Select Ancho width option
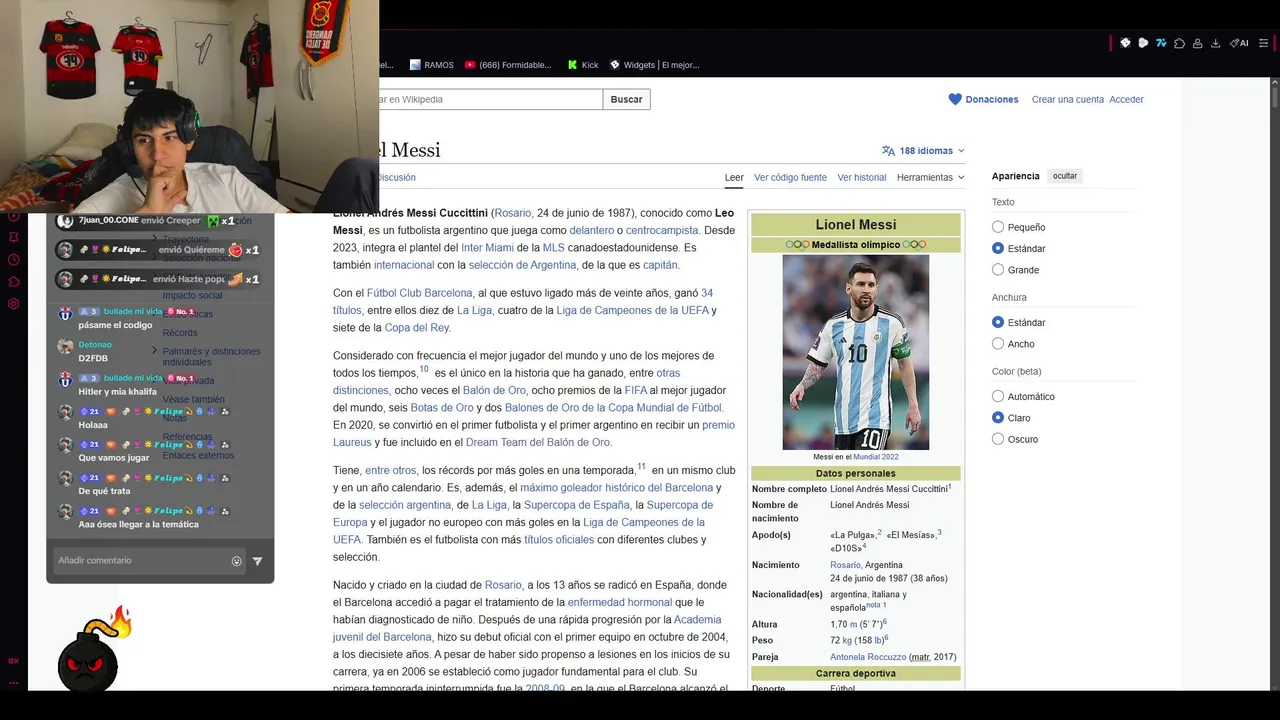This screenshot has width=1280, height=720. click(x=998, y=343)
